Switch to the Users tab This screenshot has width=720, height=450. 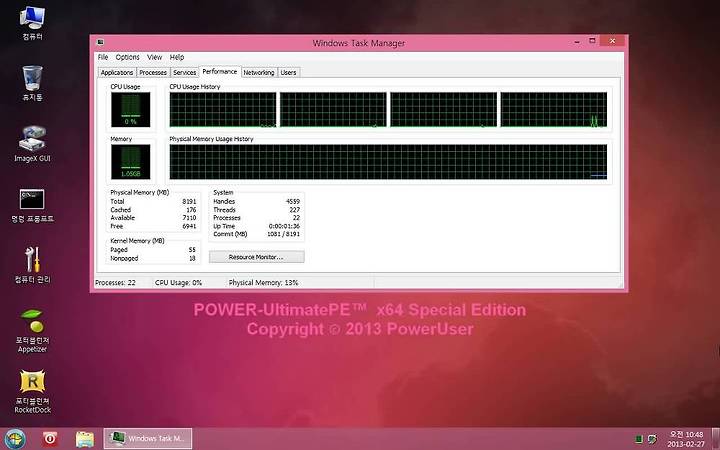(x=288, y=73)
